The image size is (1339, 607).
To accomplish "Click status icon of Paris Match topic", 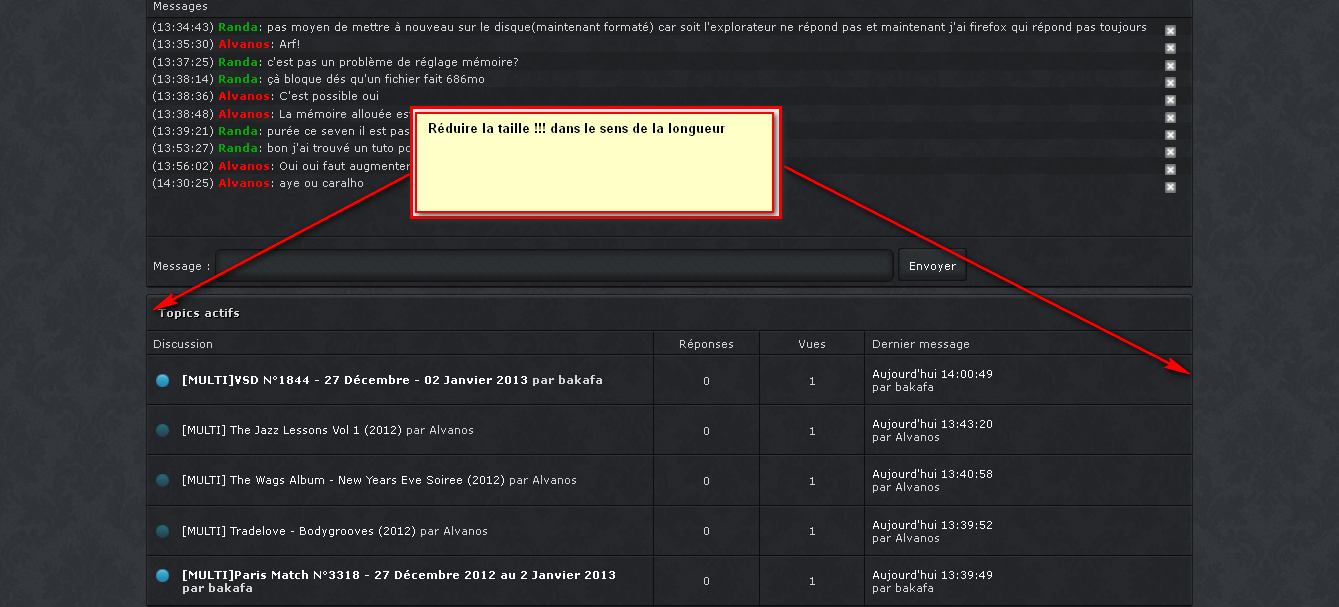I will tap(163, 575).
